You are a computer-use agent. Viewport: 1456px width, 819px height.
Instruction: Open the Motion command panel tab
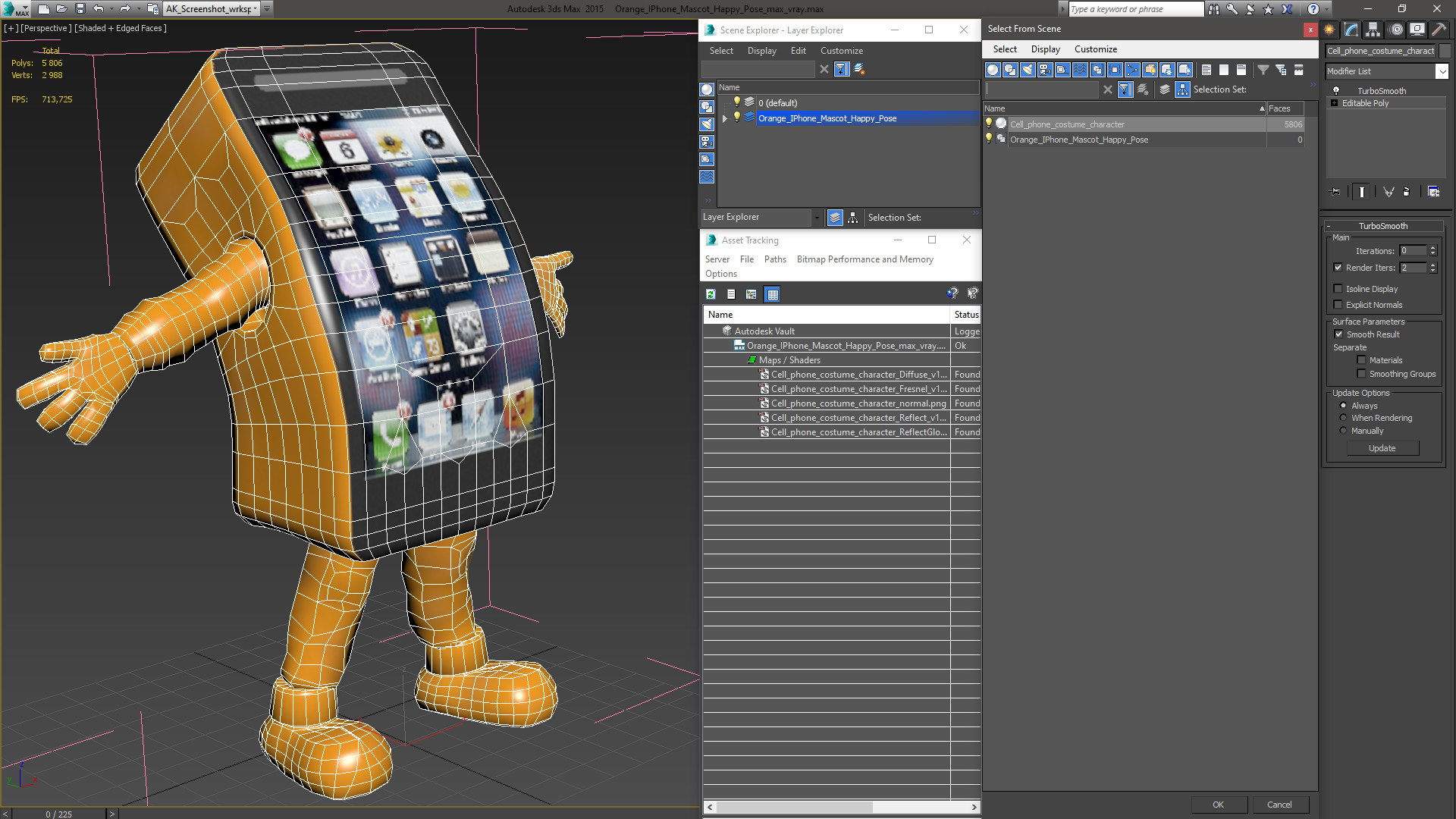point(1396,30)
